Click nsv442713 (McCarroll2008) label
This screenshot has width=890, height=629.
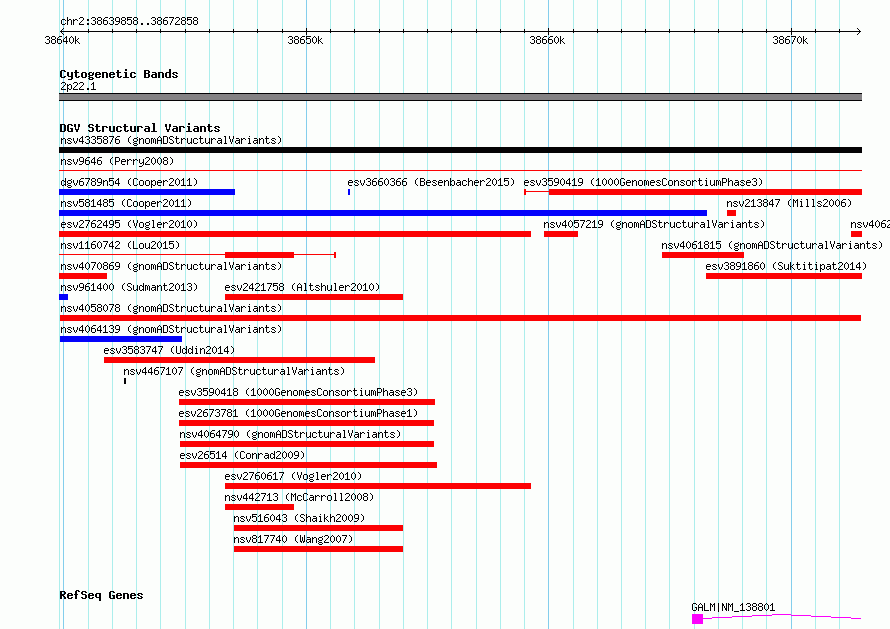[299, 497]
